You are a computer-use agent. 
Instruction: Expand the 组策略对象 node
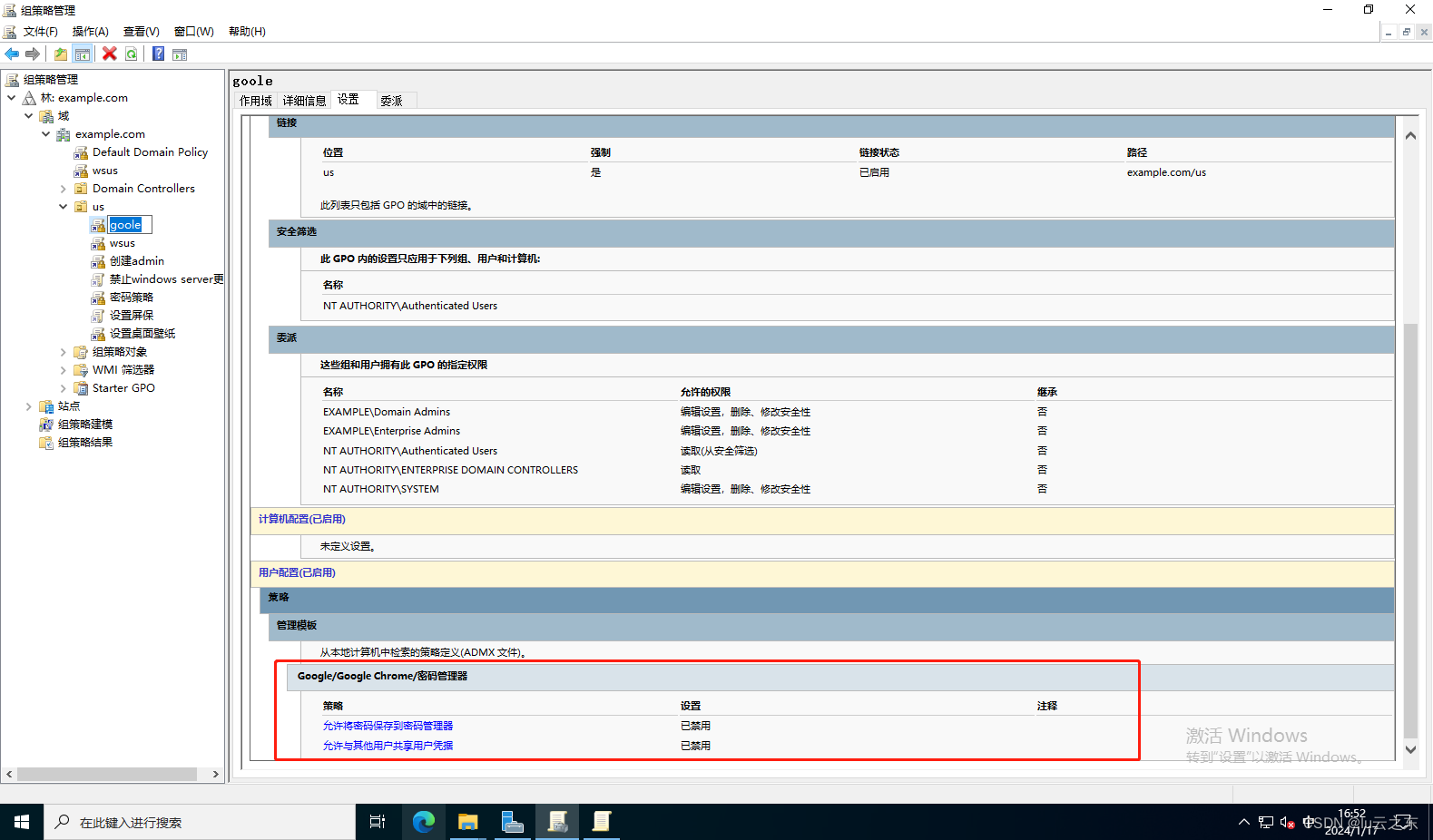point(64,352)
